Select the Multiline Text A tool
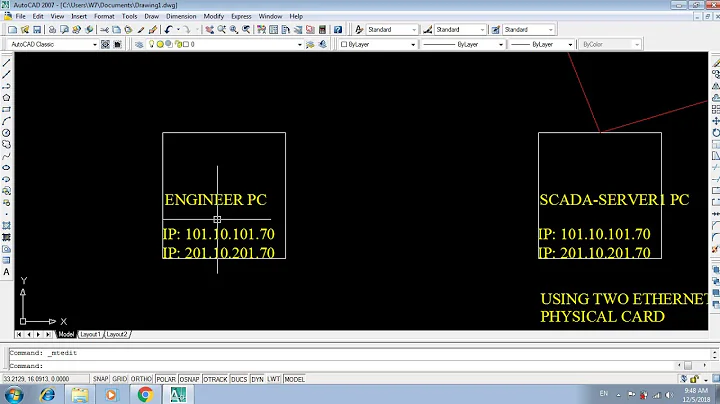 6,272
